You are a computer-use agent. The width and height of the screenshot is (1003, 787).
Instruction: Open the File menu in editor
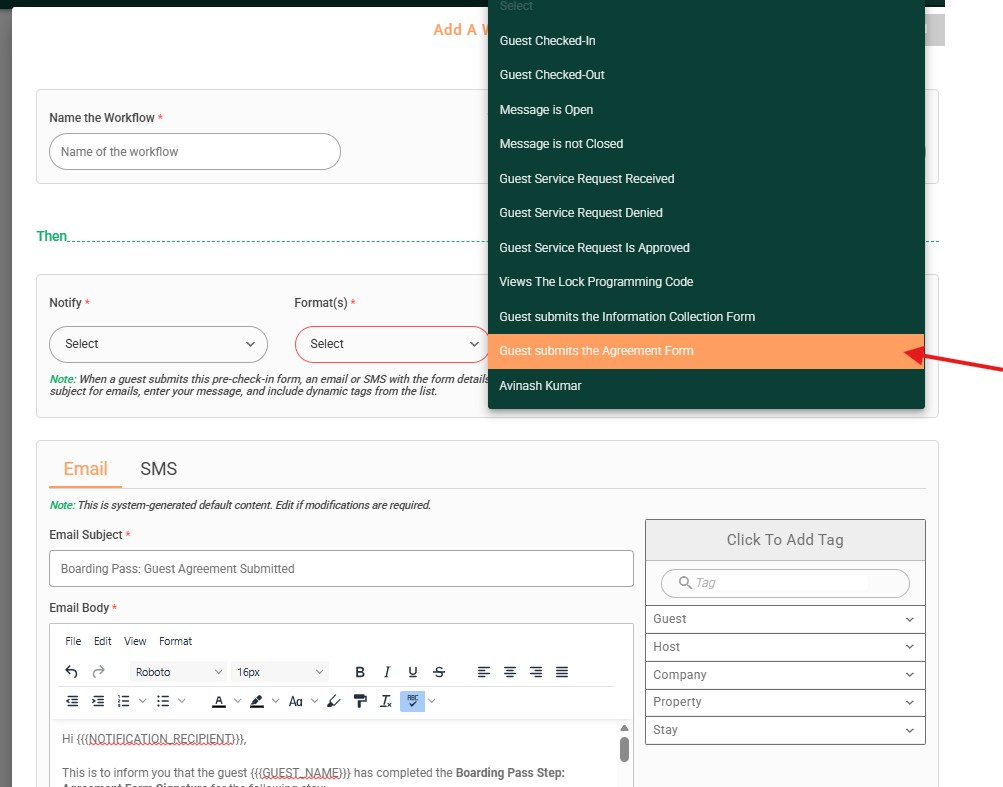click(x=73, y=641)
